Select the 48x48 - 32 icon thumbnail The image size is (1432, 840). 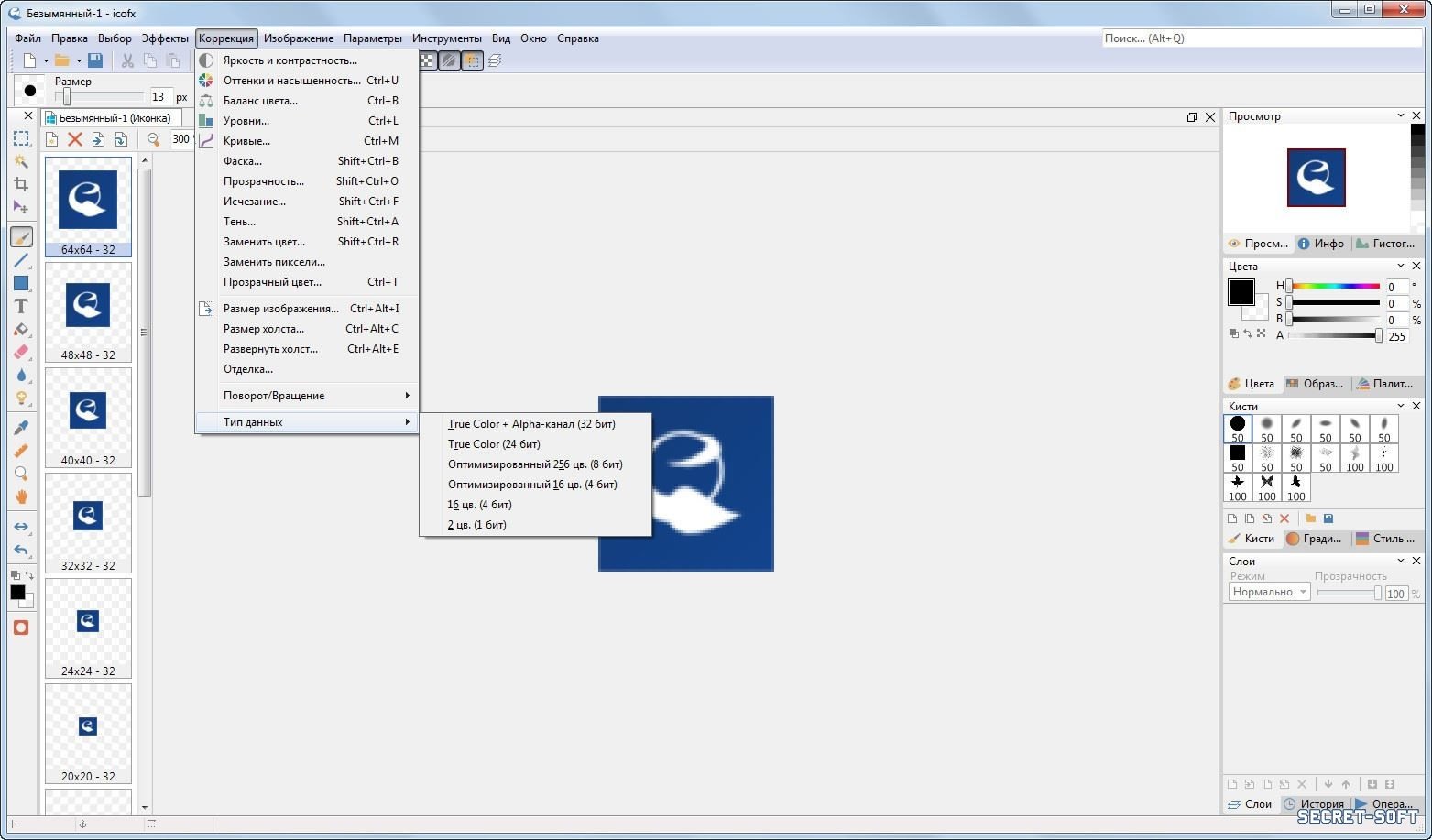pyautogui.click(x=88, y=312)
